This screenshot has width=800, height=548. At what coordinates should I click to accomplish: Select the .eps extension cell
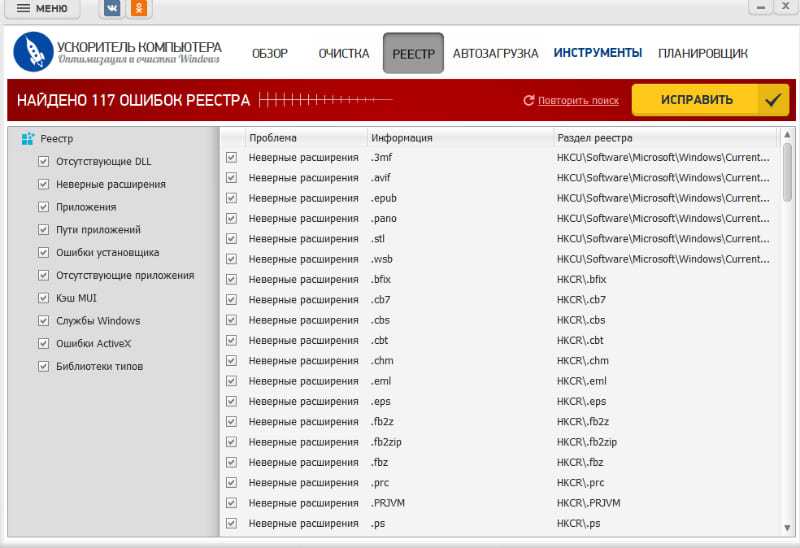click(x=381, y=402)
